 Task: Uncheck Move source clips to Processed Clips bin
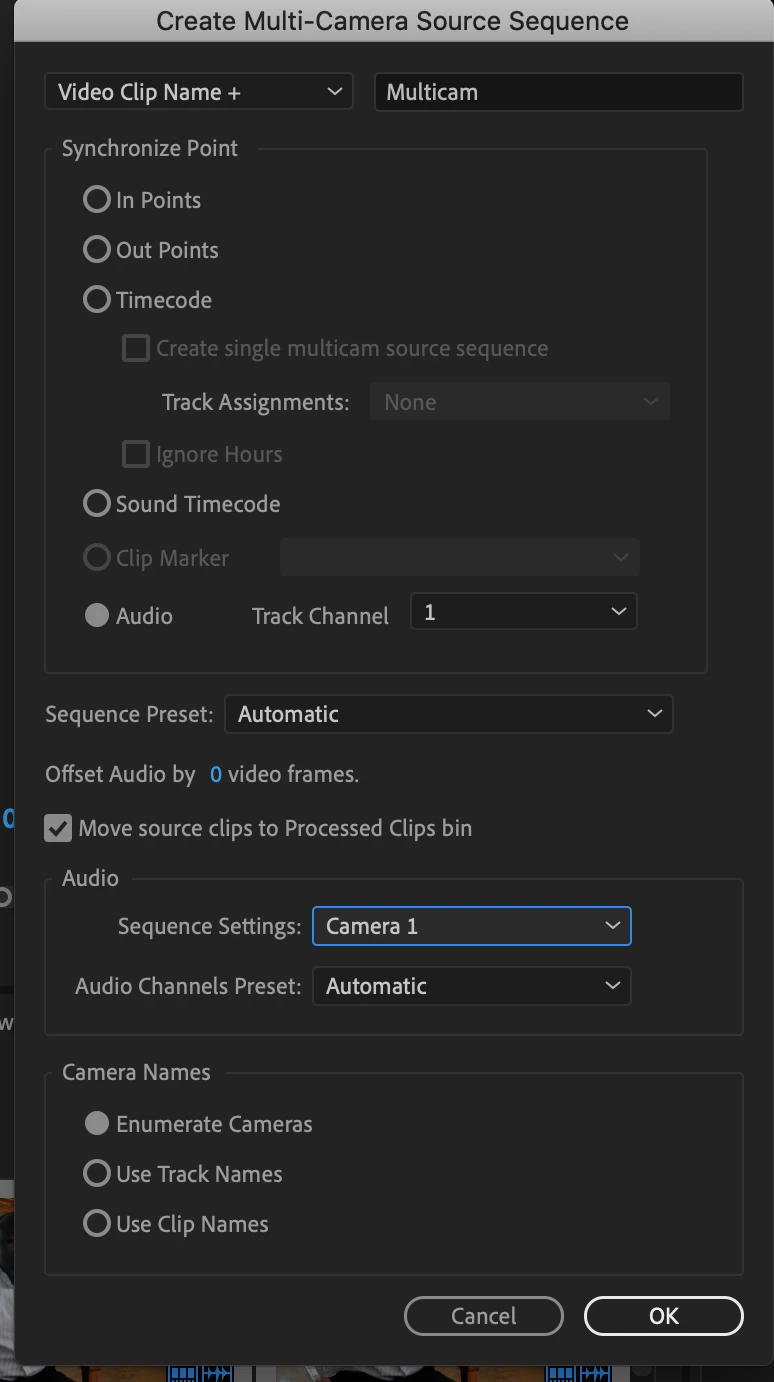(59, 828)
